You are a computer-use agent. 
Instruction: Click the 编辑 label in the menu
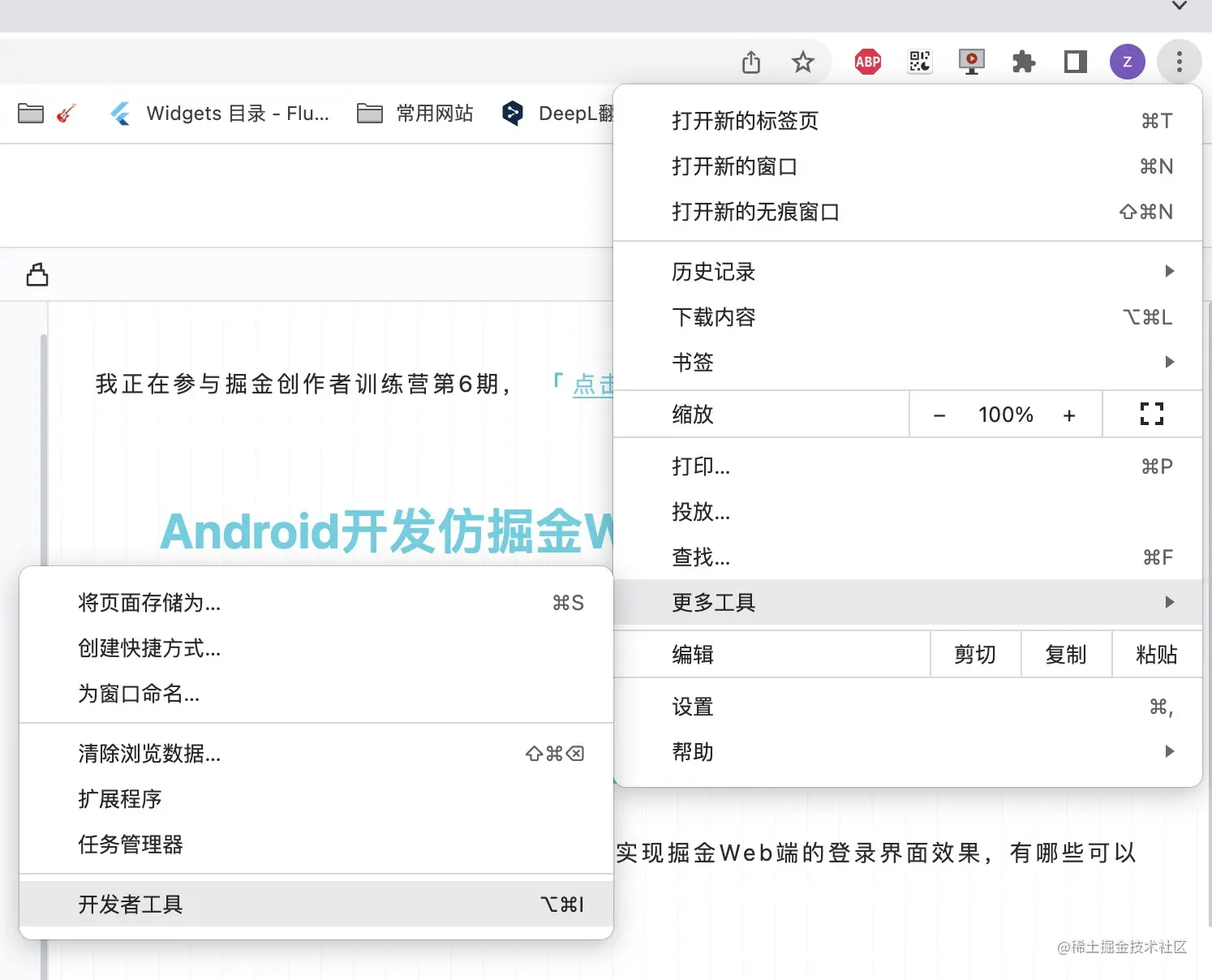tap(693, 655)
